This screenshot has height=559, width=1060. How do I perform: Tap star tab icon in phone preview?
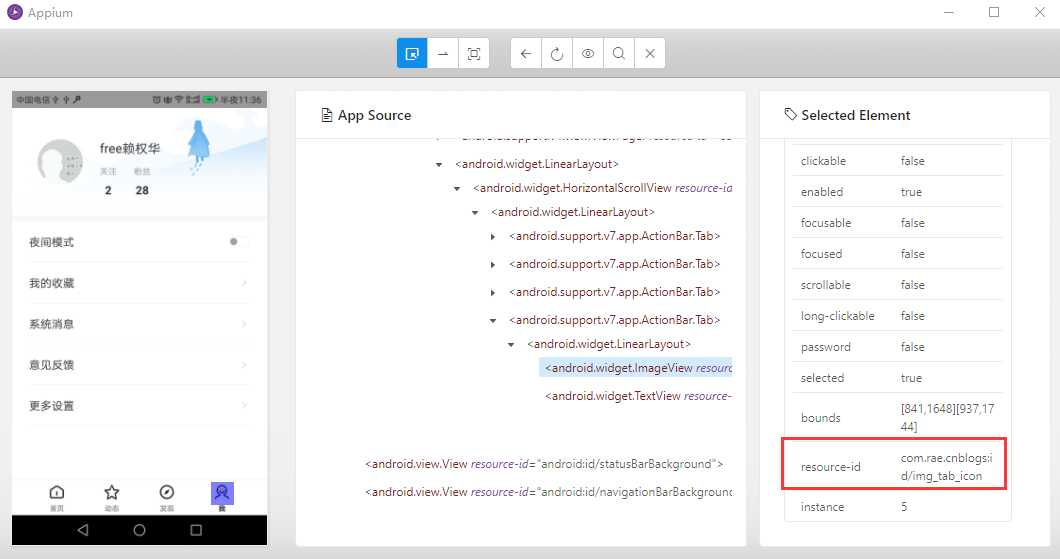pos(112,492)
